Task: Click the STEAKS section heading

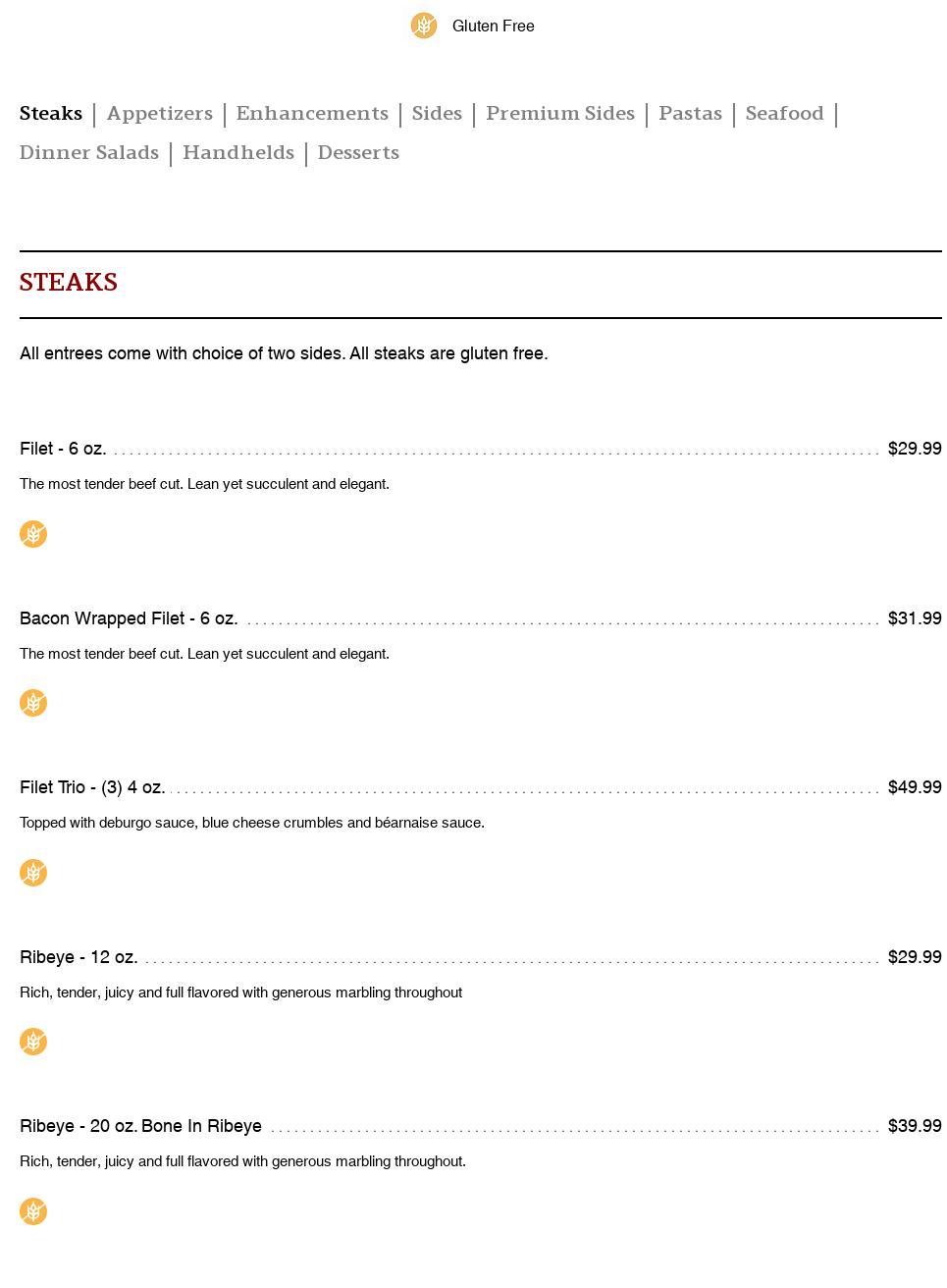Action: click(69, 283)
